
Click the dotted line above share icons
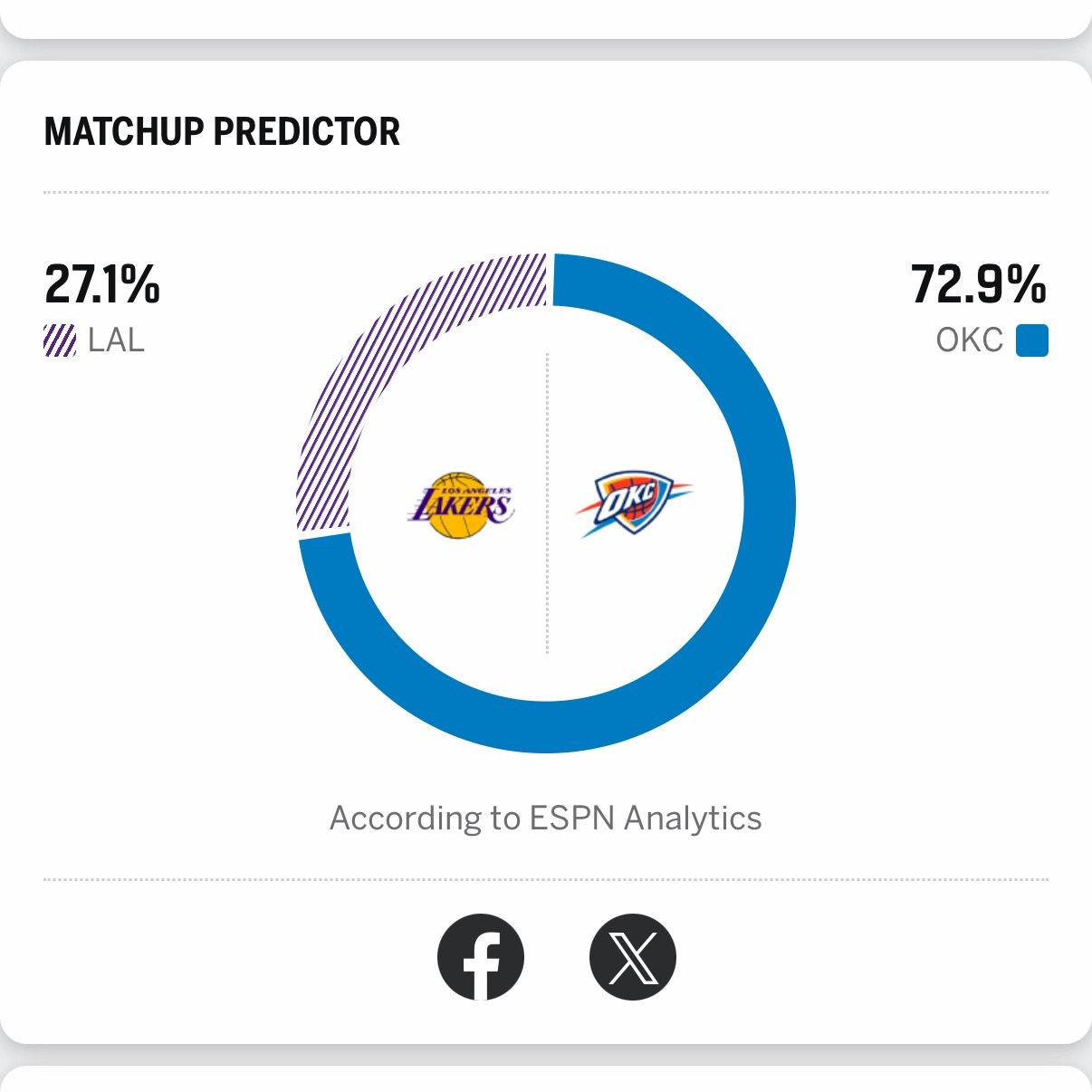(546, 879)
